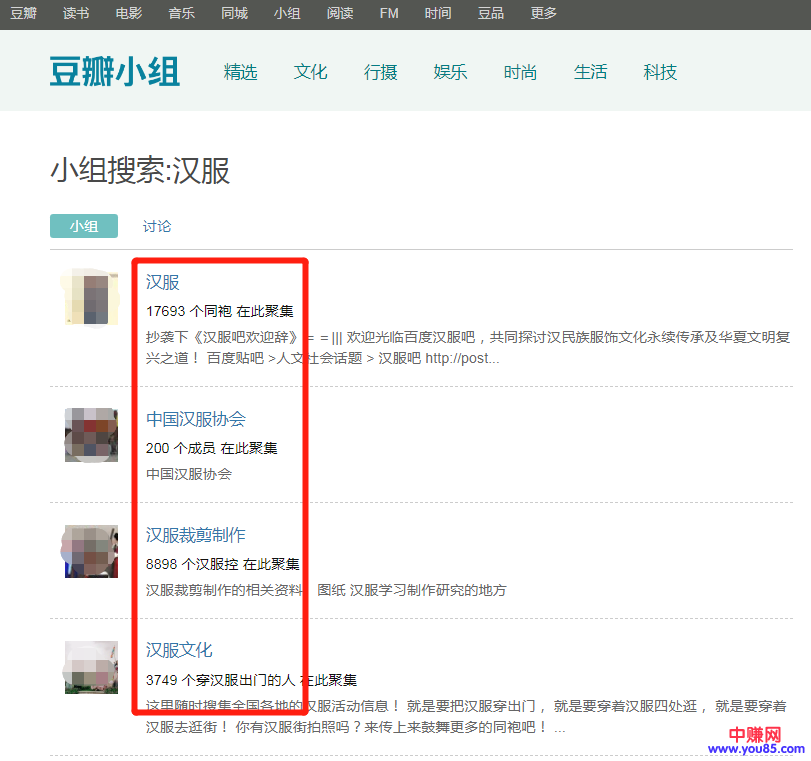Image resolution: width=811 pixels, height=761 pixels.
Task: Open the 汉服文化 group link
Action: click(179, 650)
